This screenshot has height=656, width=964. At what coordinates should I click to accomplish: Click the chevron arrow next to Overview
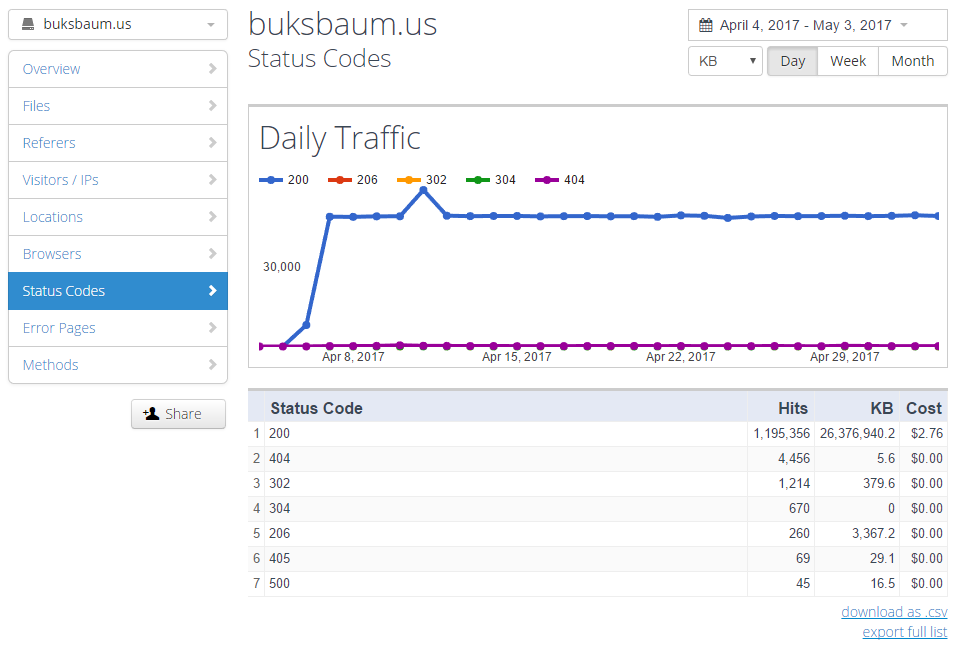point(212,69)
